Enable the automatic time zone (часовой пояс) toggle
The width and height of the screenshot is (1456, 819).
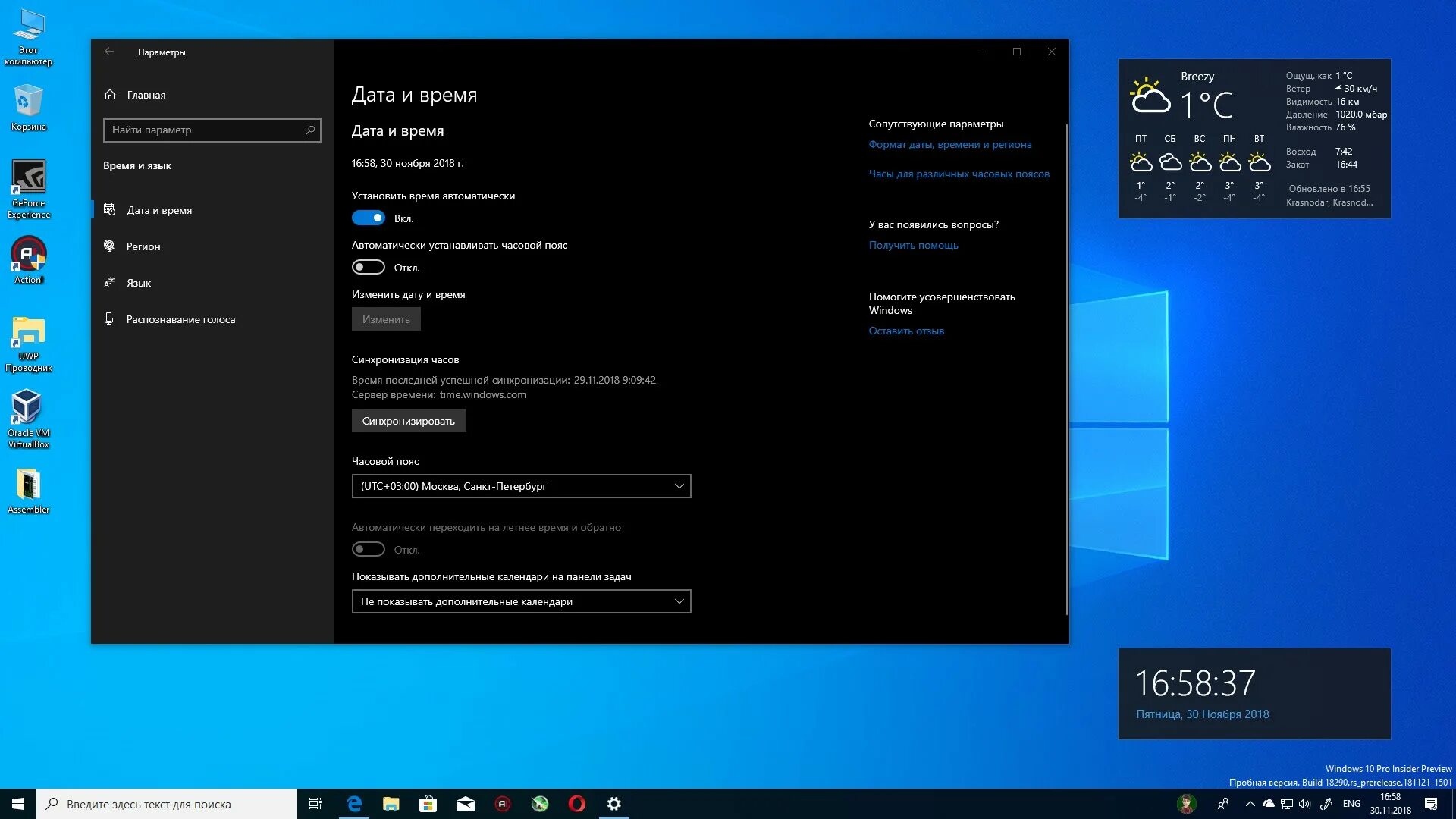click(x=369, y=268)
